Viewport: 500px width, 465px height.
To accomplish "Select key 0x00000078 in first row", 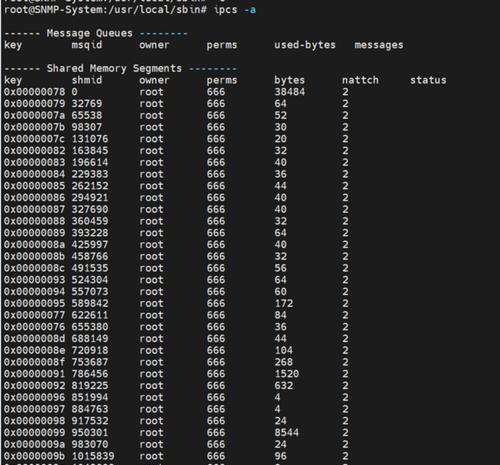I will 34,92.
